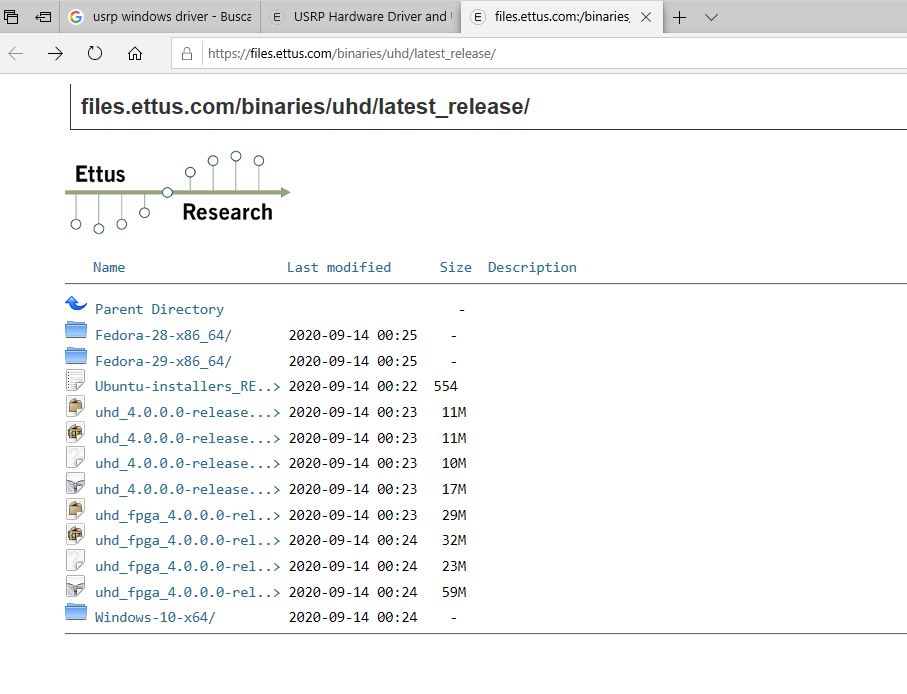Open the browser home page

coord(135,54)
